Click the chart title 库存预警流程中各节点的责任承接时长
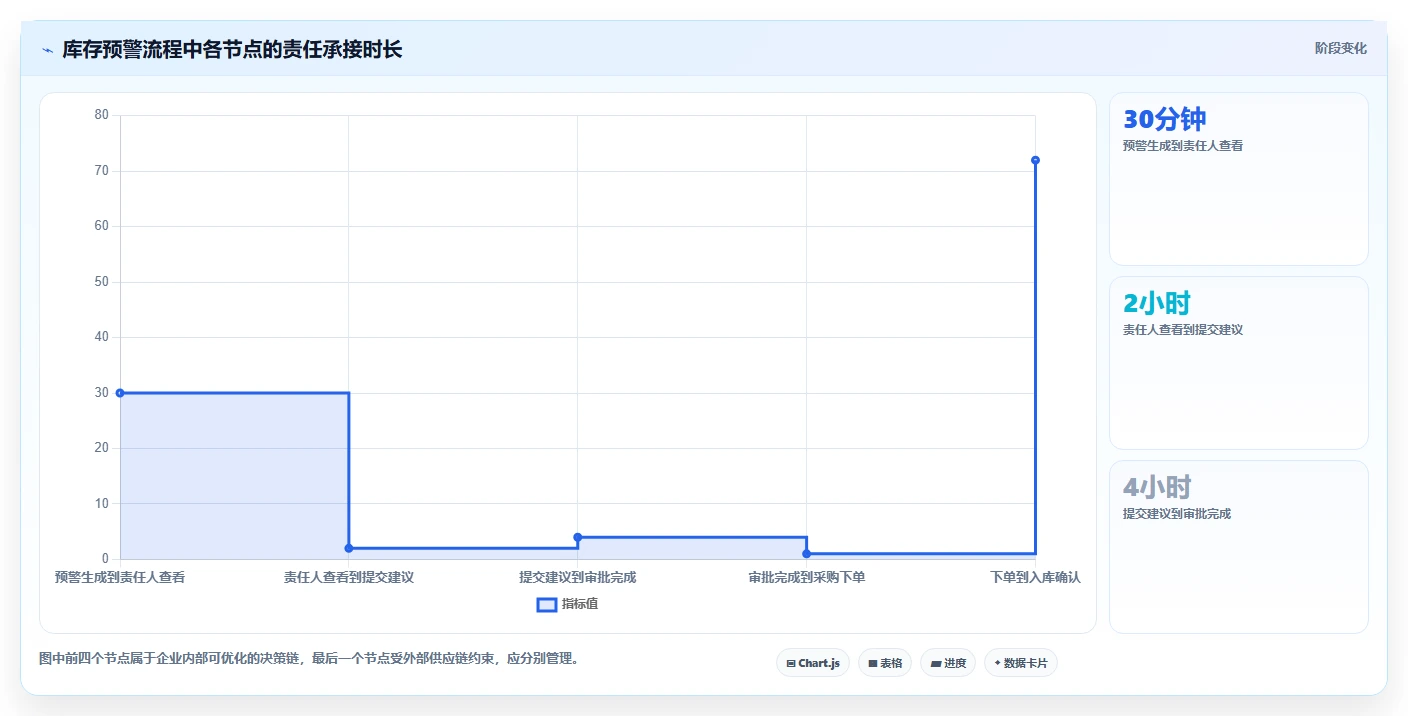 coord(232,49)
